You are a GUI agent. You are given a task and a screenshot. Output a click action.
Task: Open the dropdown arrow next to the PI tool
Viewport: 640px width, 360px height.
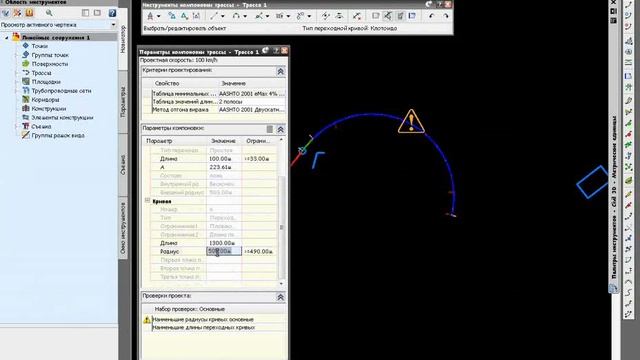coord(158,16)
